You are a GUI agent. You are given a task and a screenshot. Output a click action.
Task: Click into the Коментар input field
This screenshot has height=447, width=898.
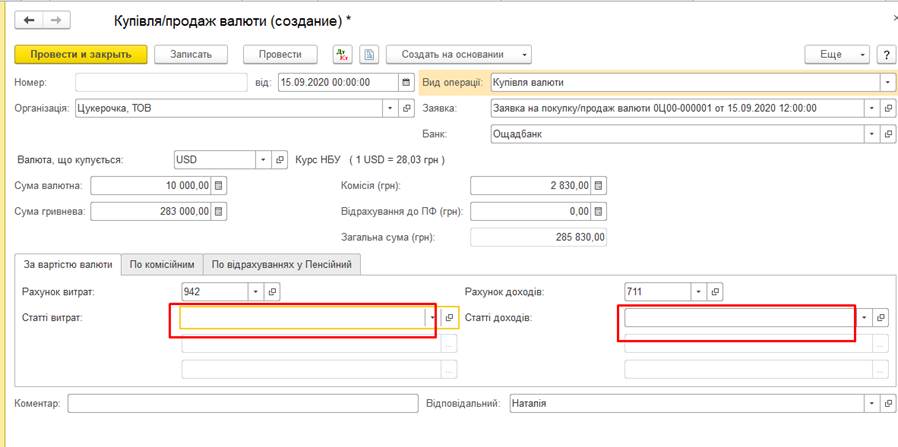coord(242,403)
